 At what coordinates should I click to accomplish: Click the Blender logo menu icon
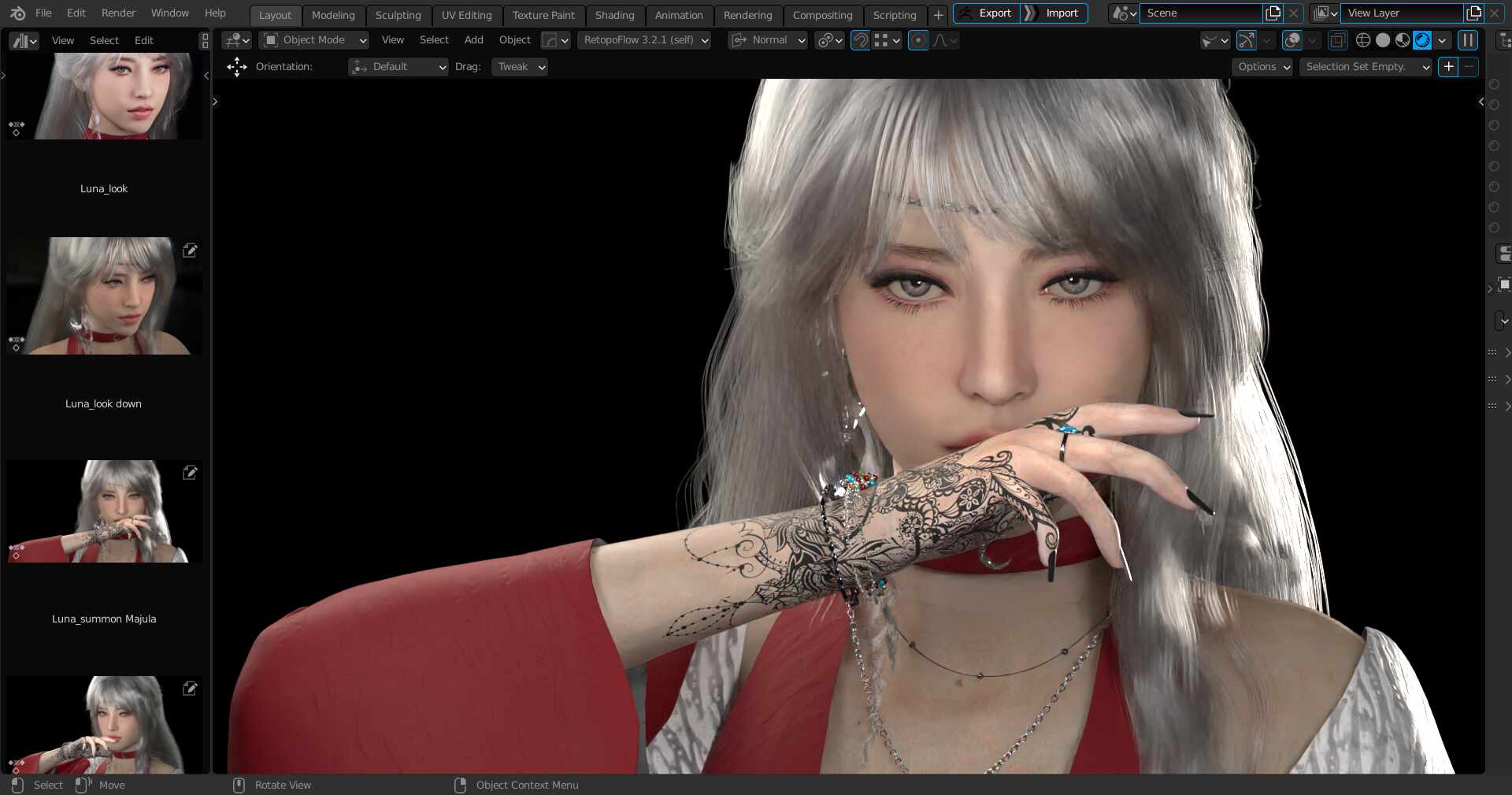pos(17,13)
